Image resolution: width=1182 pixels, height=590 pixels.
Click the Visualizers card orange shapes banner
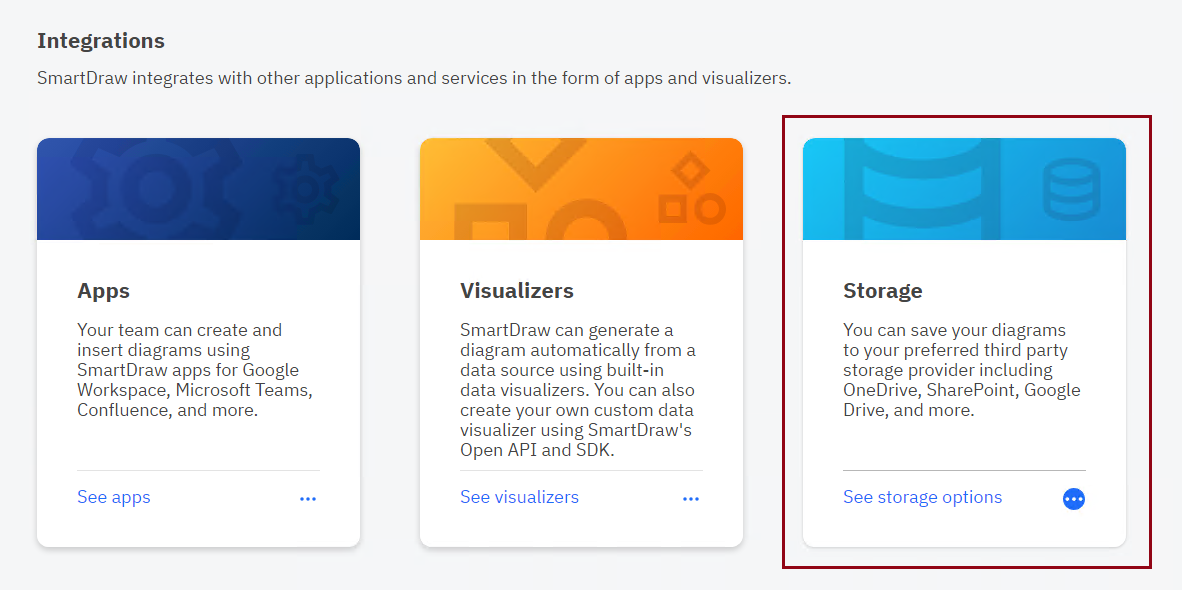(581, 189)
